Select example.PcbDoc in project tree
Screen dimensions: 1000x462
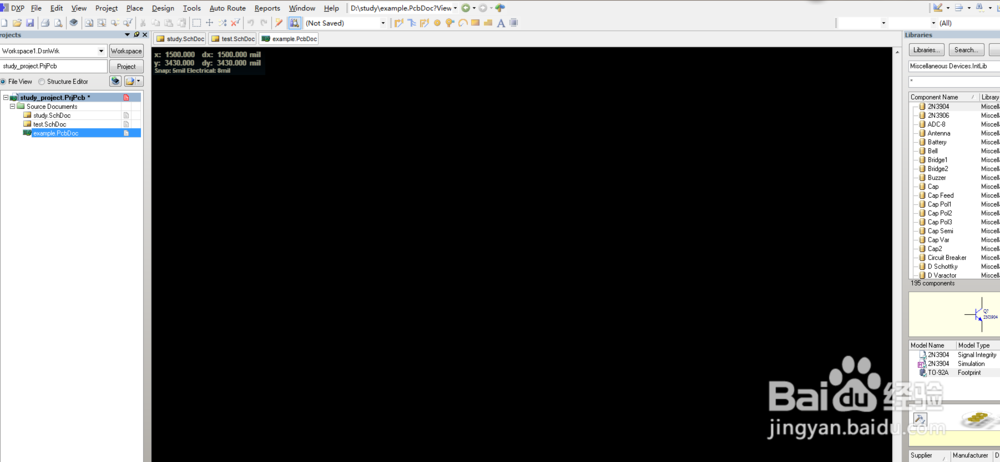coord(56,133)
